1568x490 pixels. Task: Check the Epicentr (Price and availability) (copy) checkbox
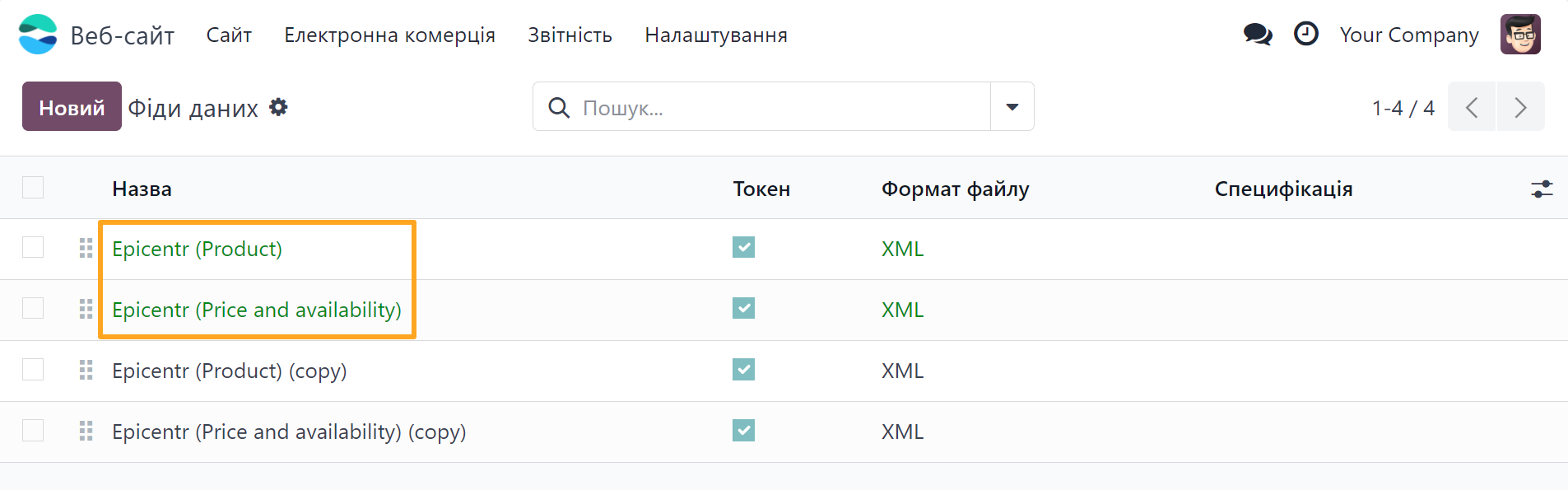point(32,430)
